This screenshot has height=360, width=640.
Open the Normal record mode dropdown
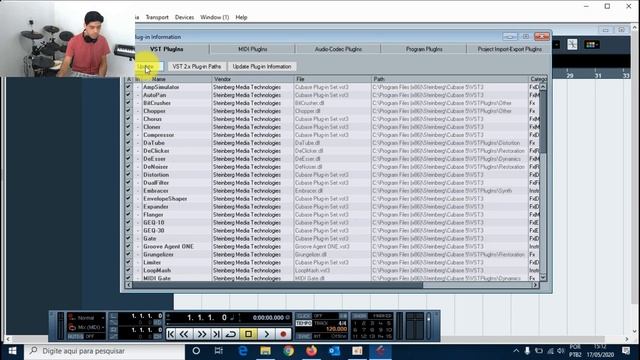(87, 318)
